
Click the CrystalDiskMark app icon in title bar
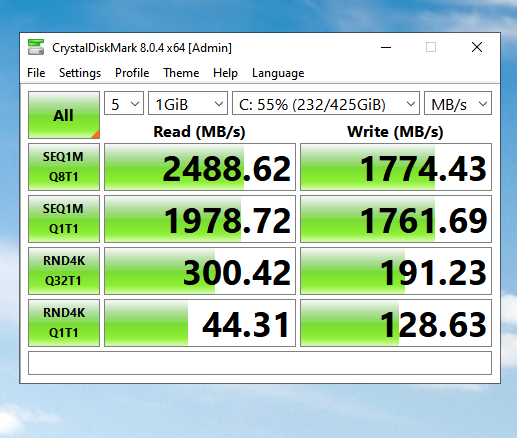pyautogui.click(x=36, y=47)
